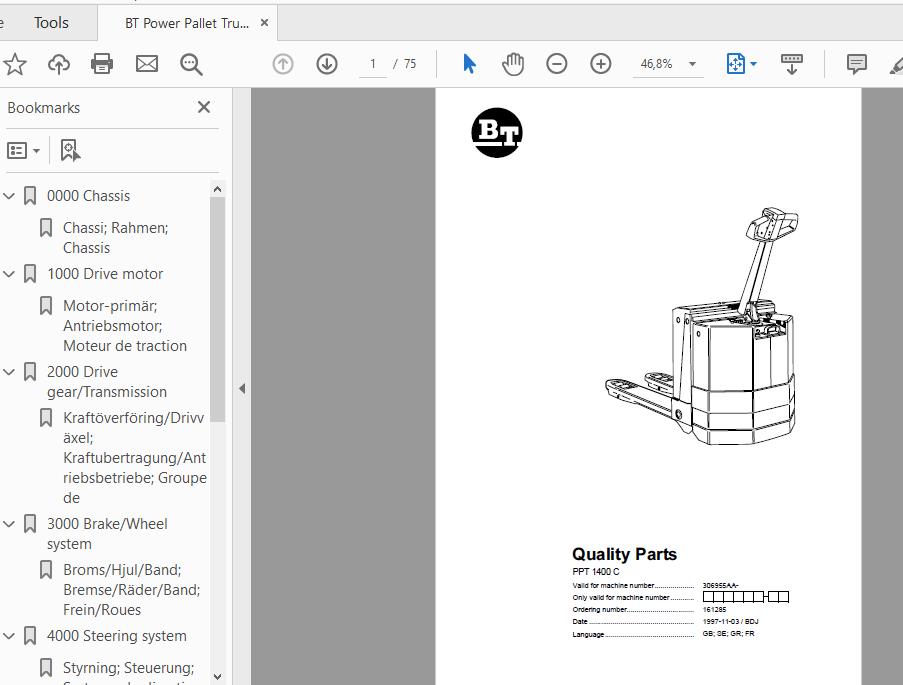This screenshot has width=903, height=685.
Task: Open Broms/Hjul/Band bookmark
Action: (131, 589)
